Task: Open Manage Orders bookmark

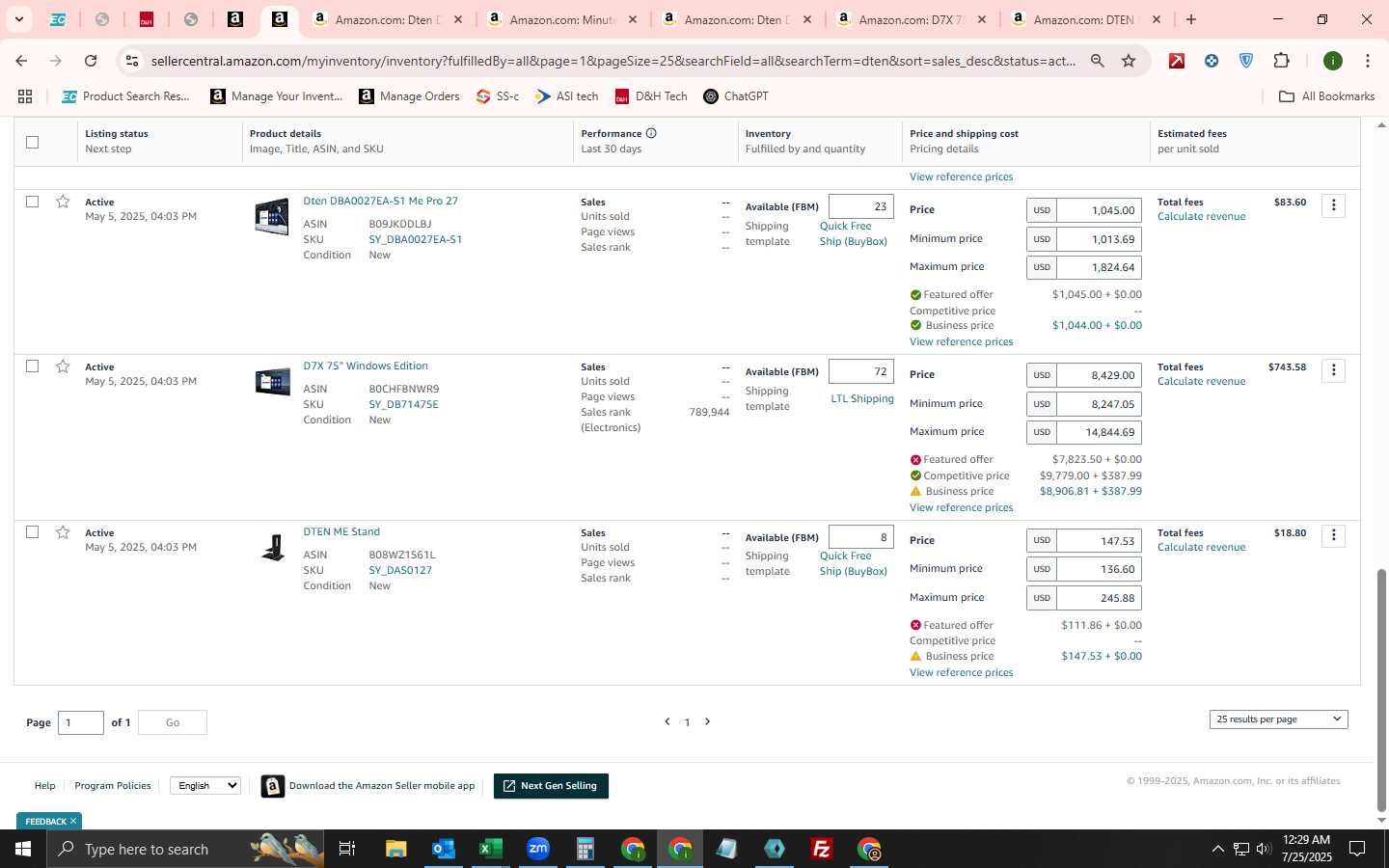Action: pyautogui.click(x=409, y=96)
